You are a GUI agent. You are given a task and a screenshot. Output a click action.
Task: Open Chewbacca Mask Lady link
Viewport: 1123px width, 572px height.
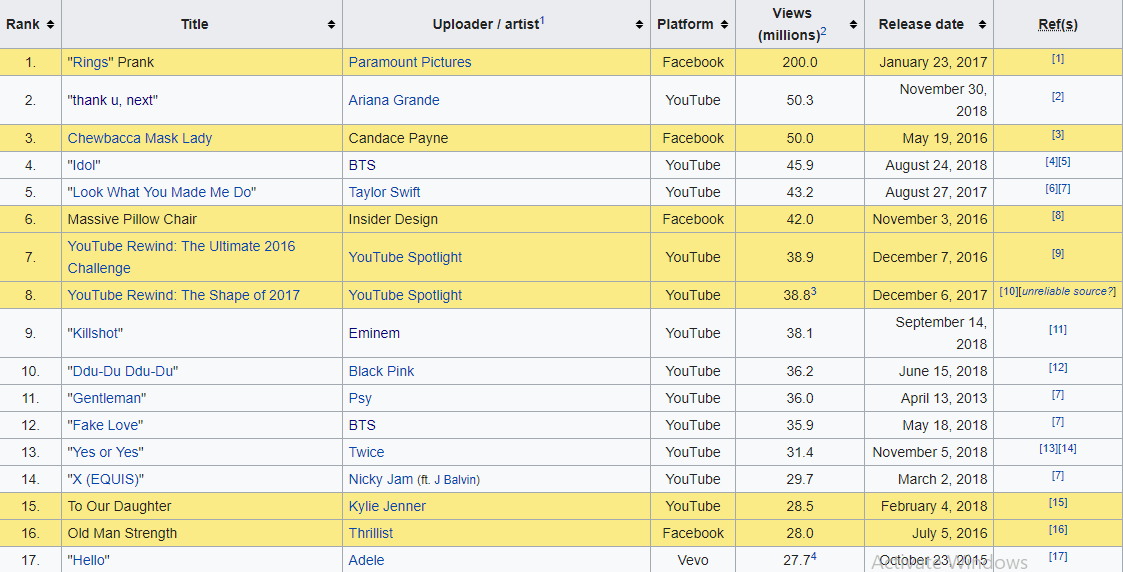pos(140,138)
